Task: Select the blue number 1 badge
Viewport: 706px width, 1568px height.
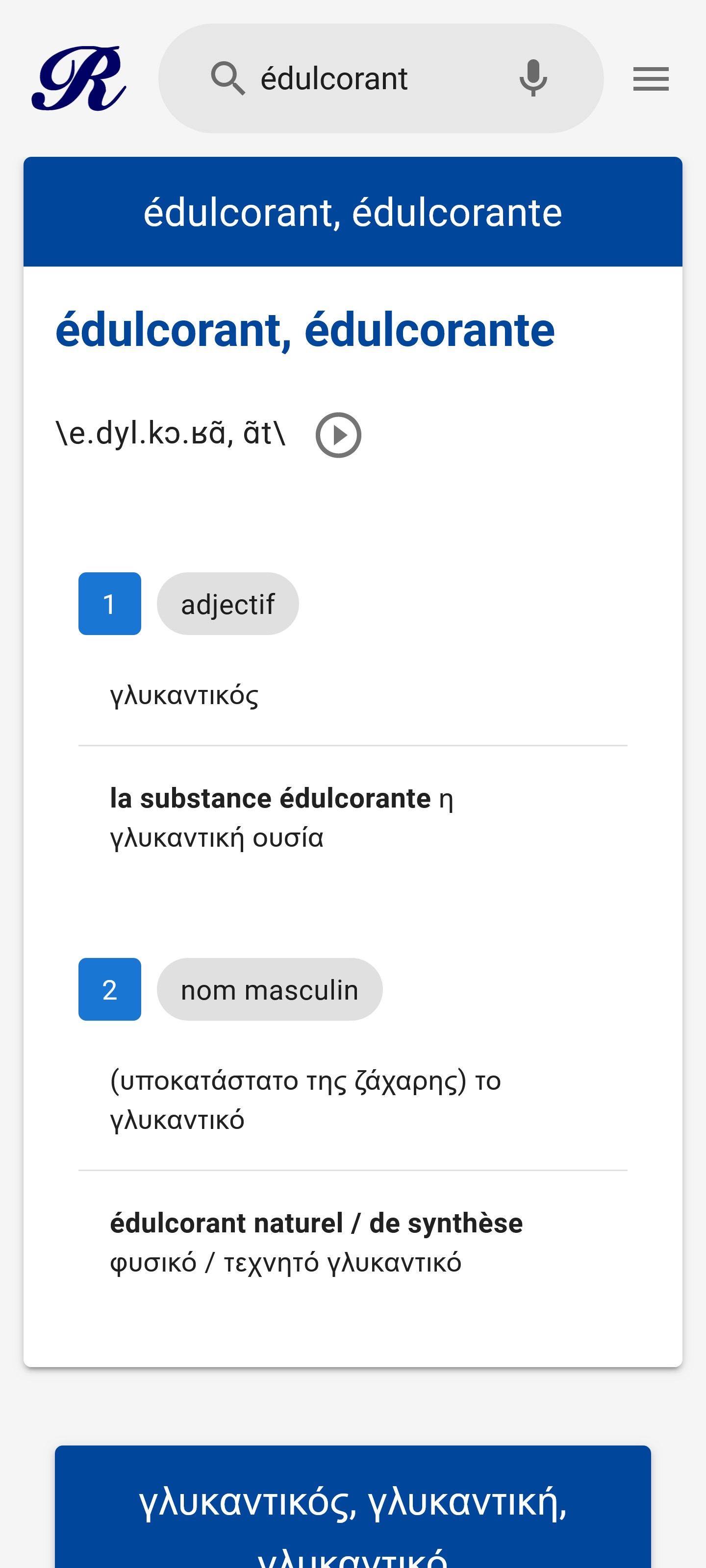Action: click(110, 604)
